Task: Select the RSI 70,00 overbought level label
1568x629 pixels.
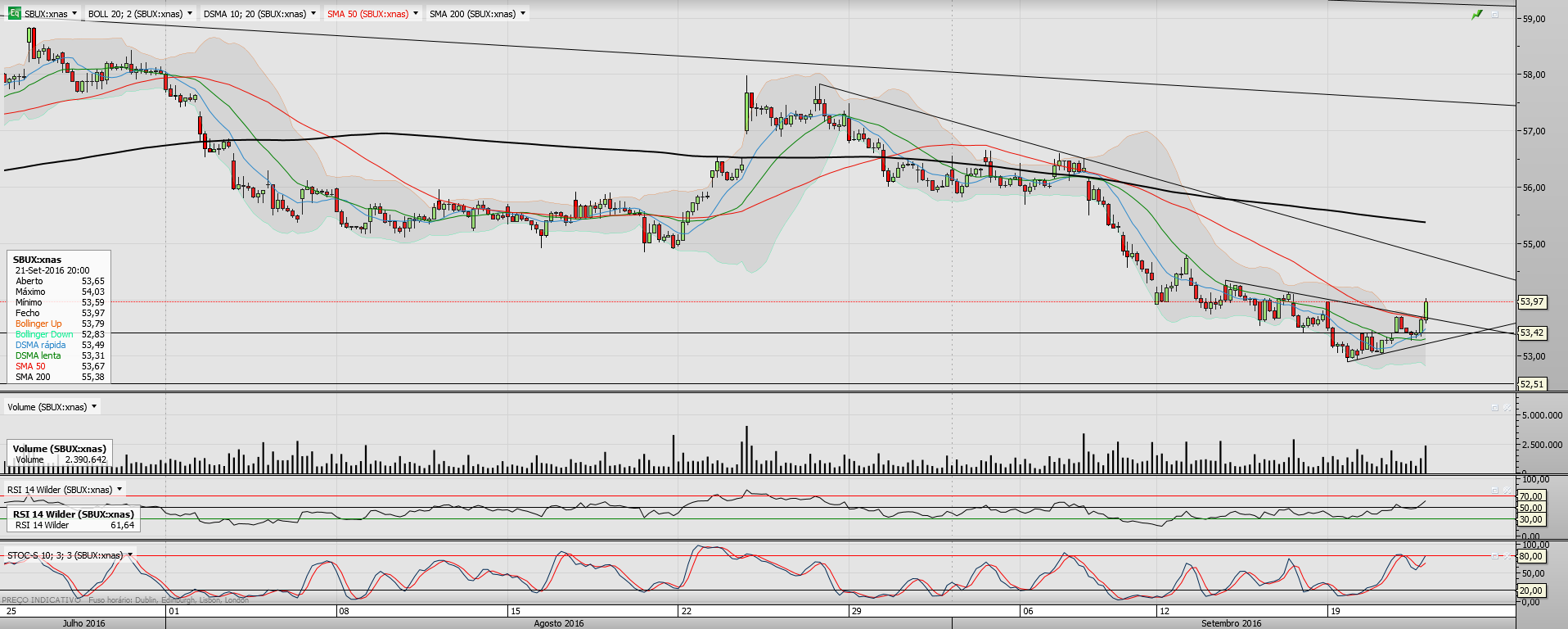Action: click(x=1531, y=496)
